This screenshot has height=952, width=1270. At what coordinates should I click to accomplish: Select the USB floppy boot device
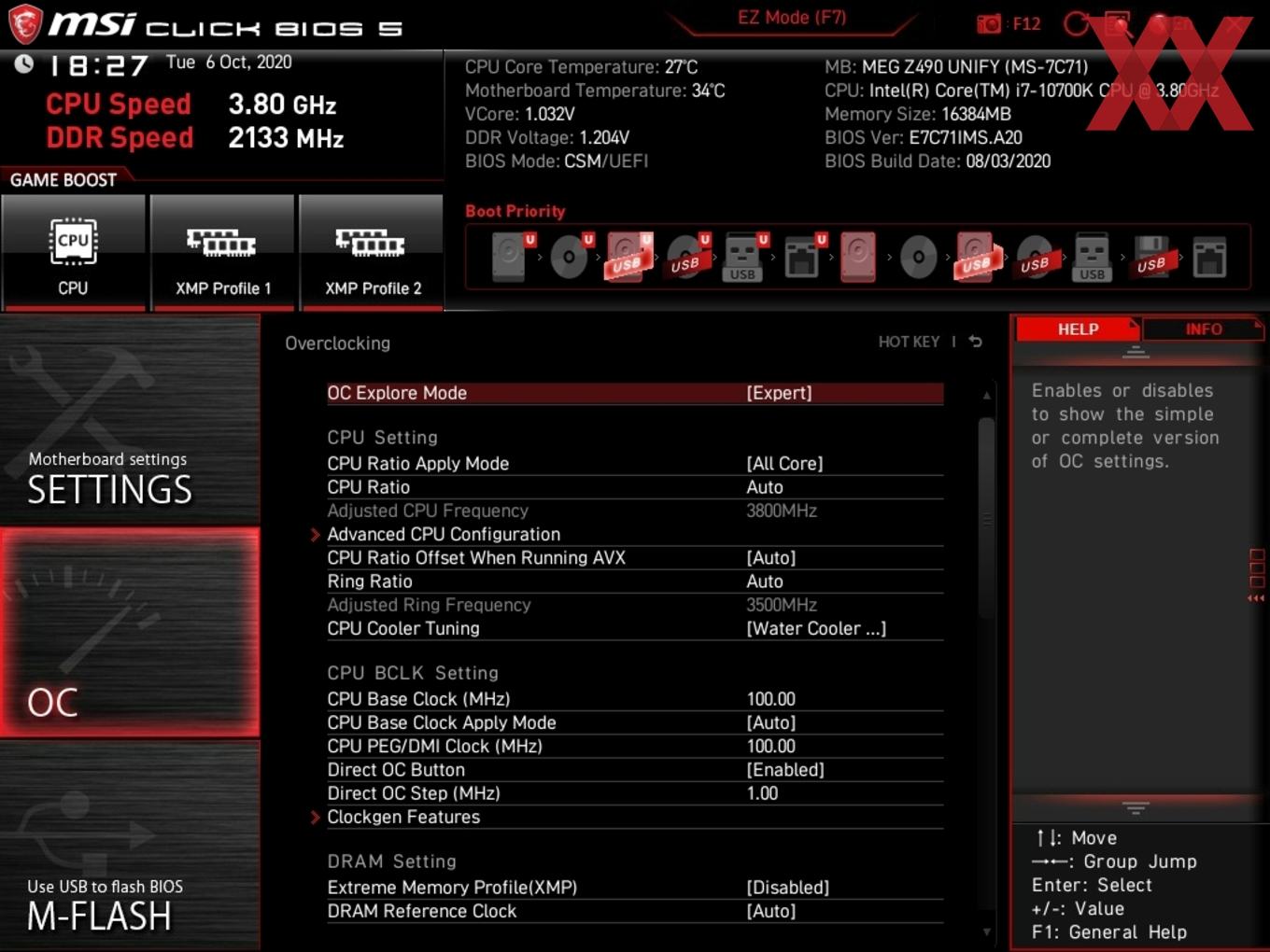(1151, 257)
